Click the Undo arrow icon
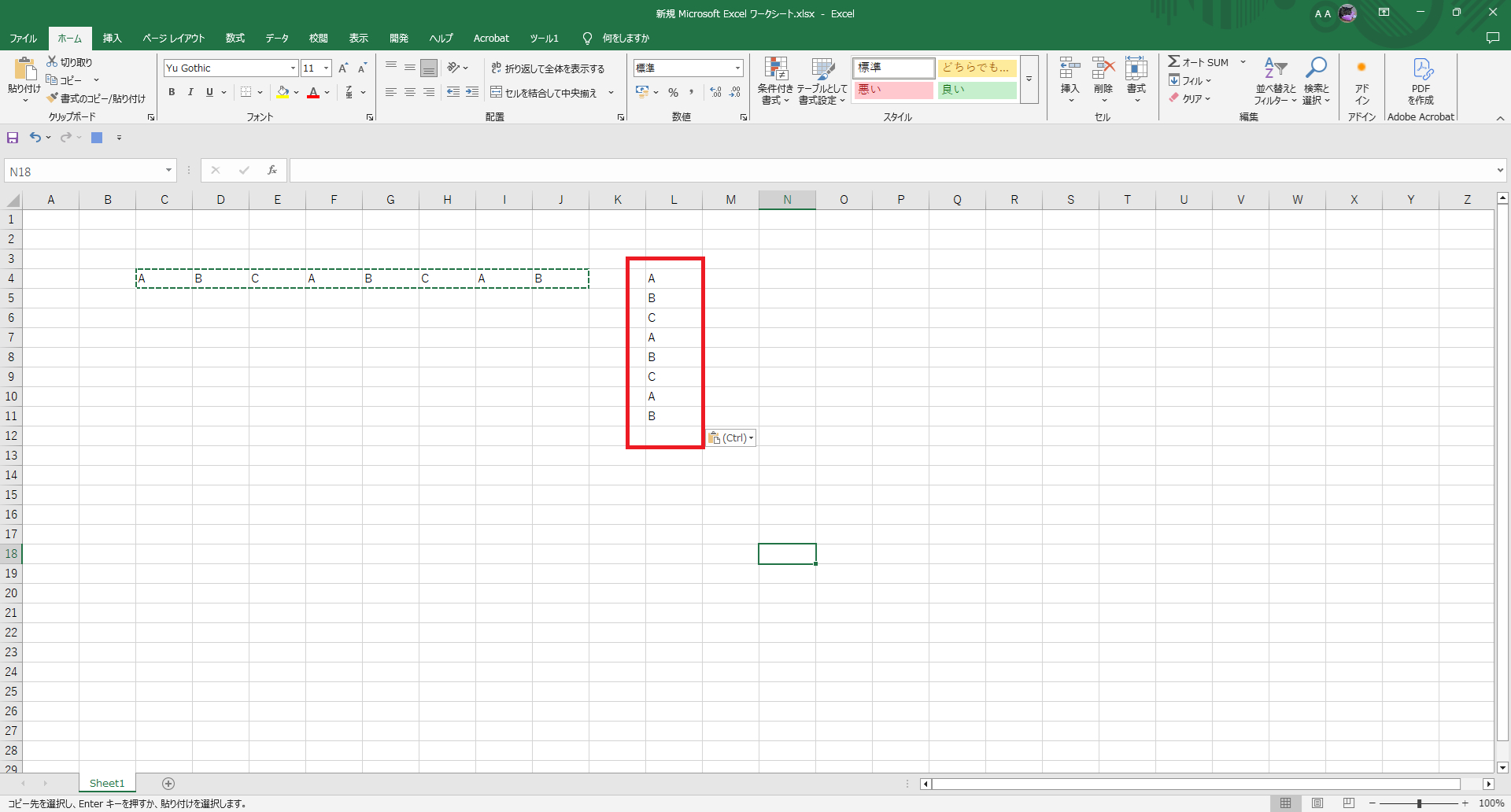The image size is (1511, 812). [35, 138]
